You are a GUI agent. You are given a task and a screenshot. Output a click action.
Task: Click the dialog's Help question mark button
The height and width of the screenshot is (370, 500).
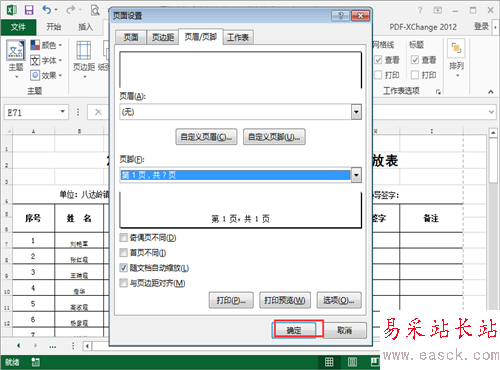click(x=340, y=16)
